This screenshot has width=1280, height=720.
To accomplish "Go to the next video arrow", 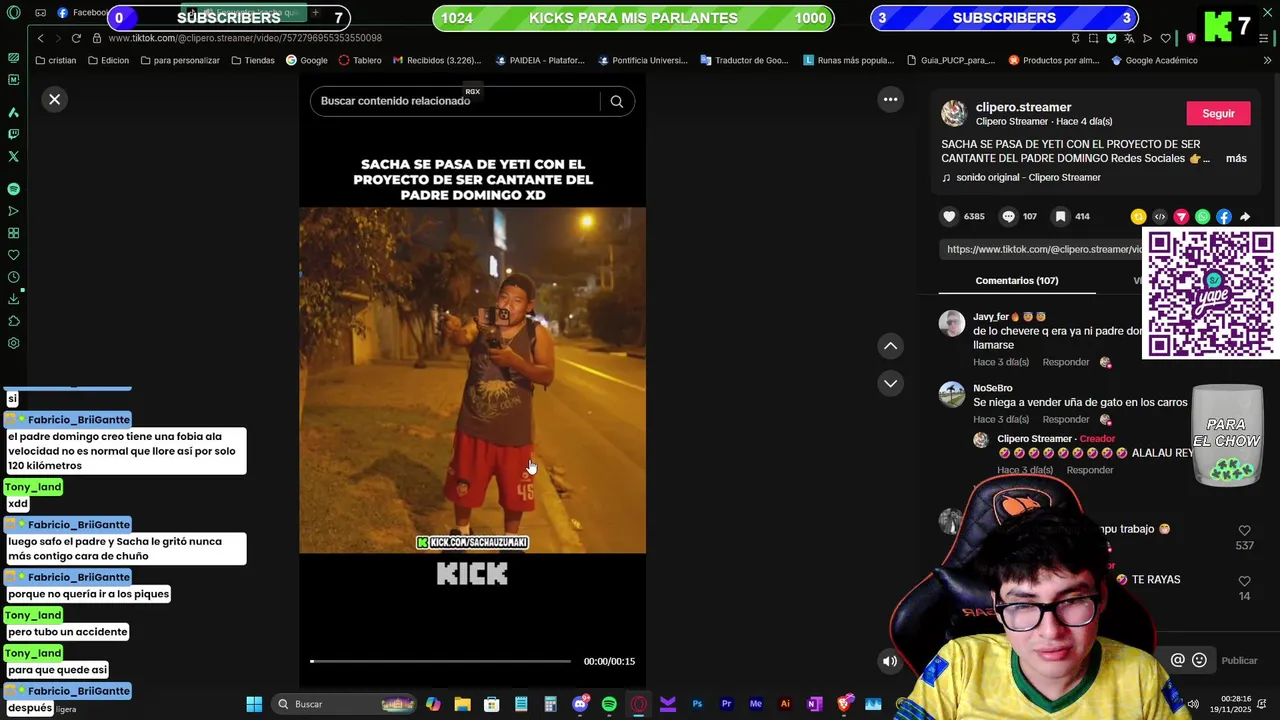I will (890, 383).
